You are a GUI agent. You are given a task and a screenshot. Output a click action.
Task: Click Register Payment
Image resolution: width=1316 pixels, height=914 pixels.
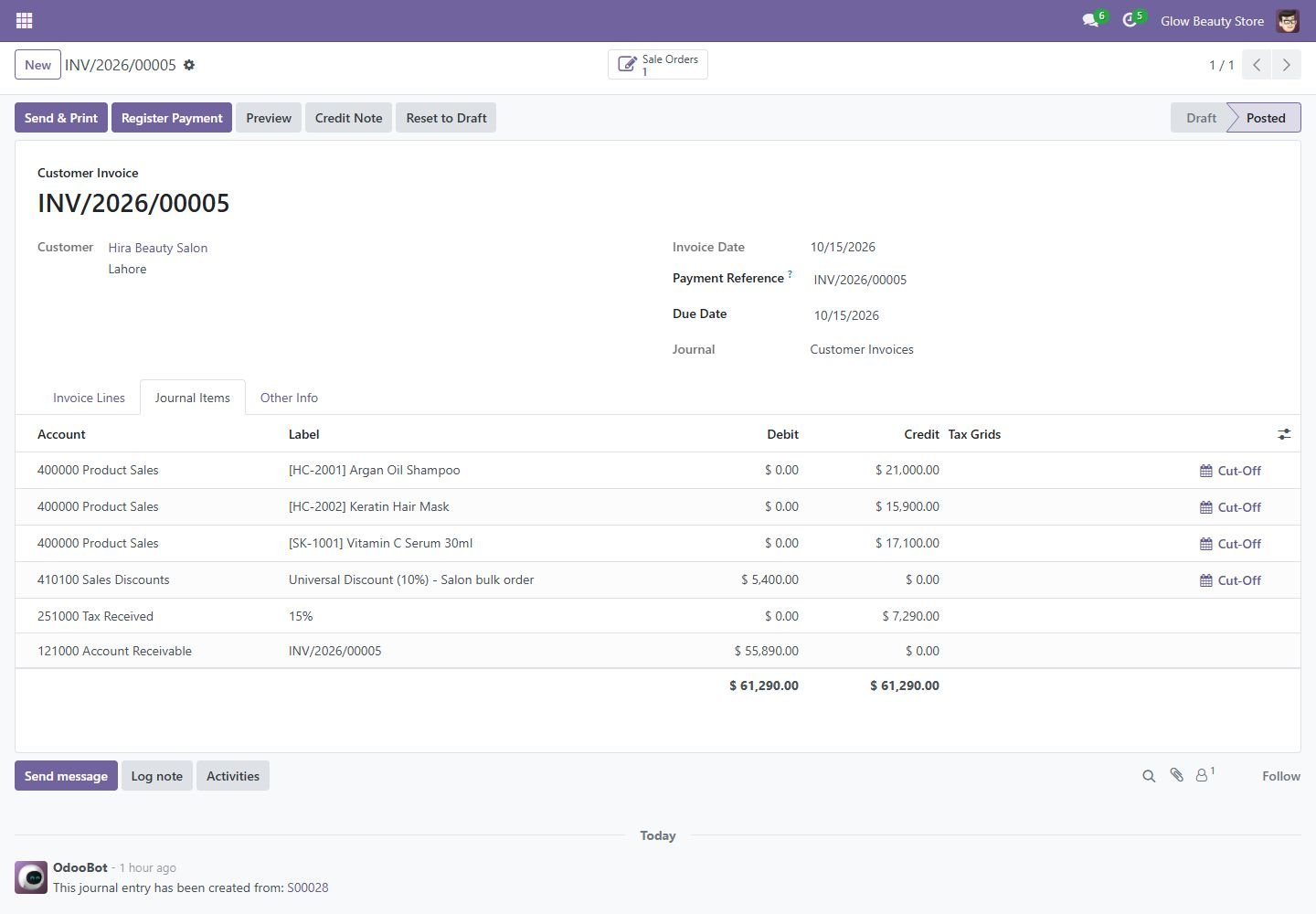pos(172,118)
